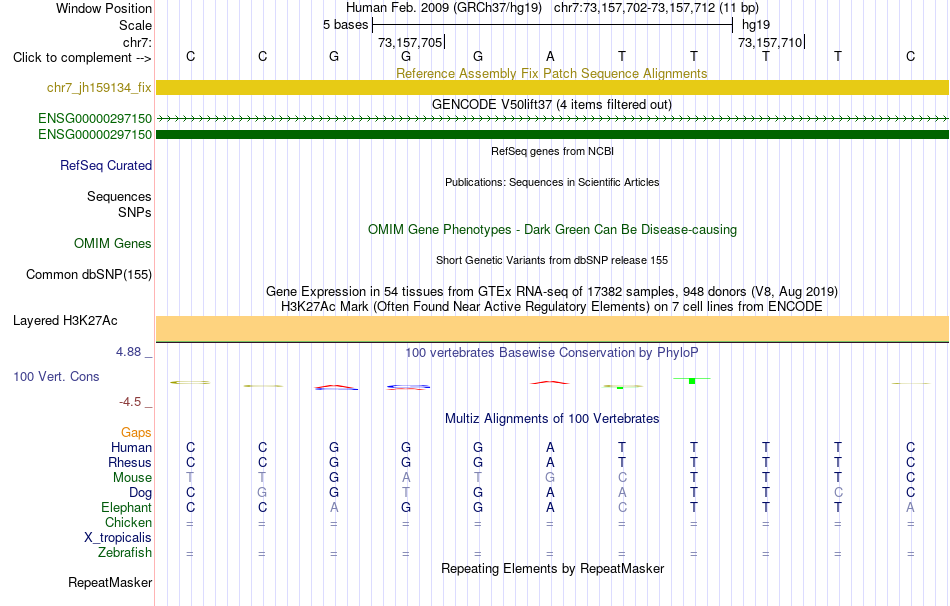This screenshot has width=950, height=606.
Task: Click the Layered H3K27Ac track label
Action: click(x=65, y=321)
